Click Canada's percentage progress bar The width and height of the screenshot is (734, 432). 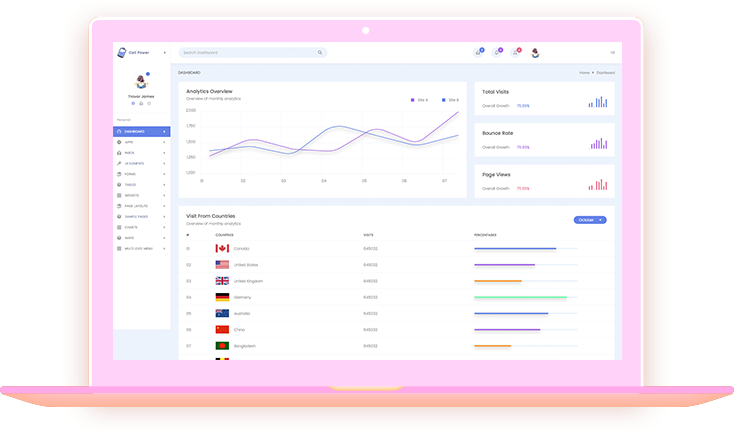coord(515,248)
